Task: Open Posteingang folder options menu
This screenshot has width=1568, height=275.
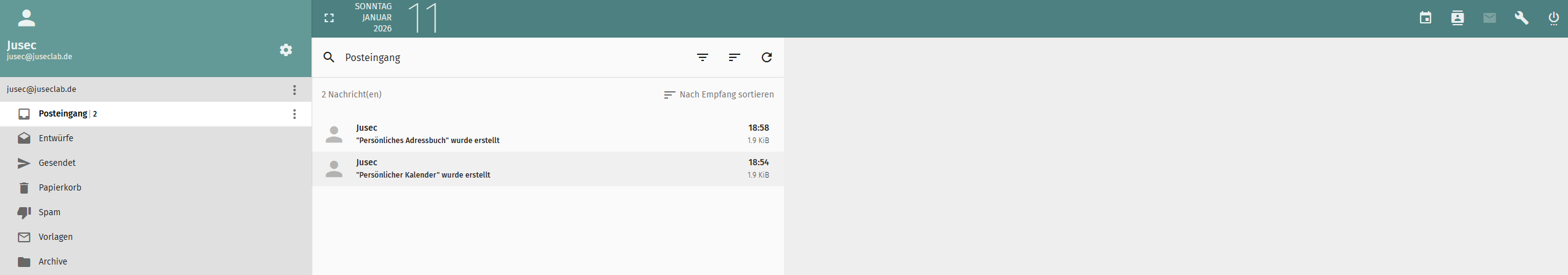Action: point(294,114)
